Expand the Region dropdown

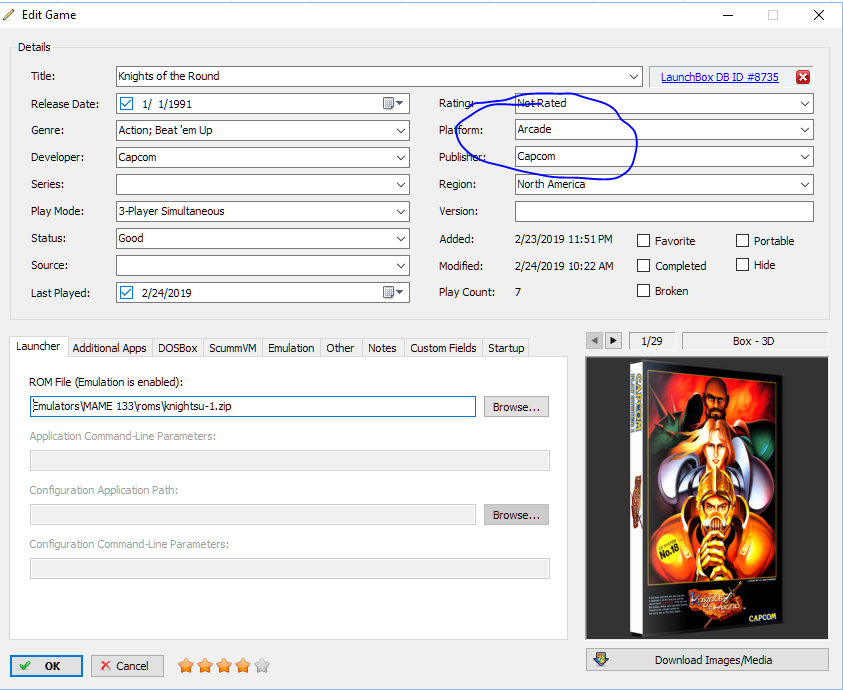point(804,184)
